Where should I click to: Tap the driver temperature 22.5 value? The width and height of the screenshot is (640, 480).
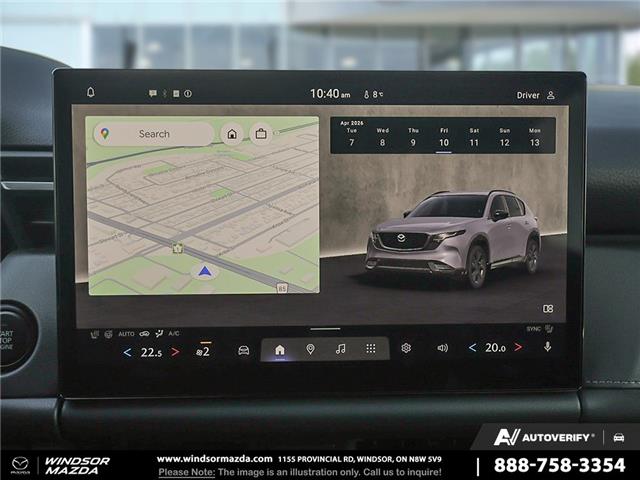[x=151, y=352]
